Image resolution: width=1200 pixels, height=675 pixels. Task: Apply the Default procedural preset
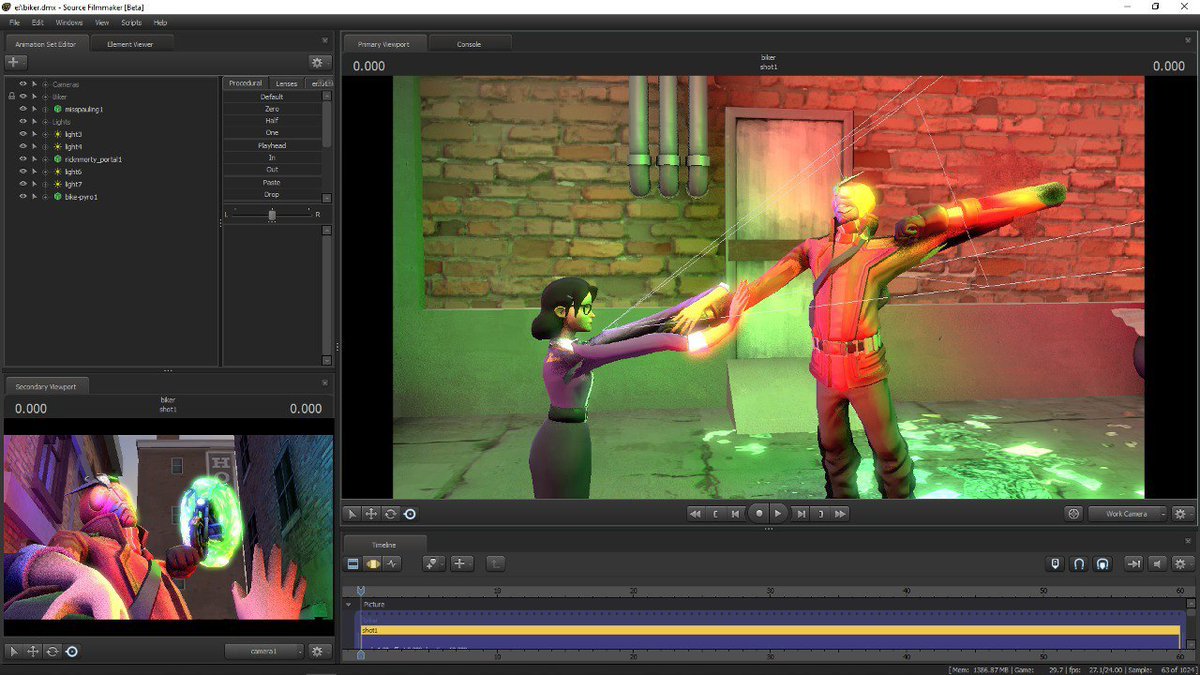coord(272,97)
